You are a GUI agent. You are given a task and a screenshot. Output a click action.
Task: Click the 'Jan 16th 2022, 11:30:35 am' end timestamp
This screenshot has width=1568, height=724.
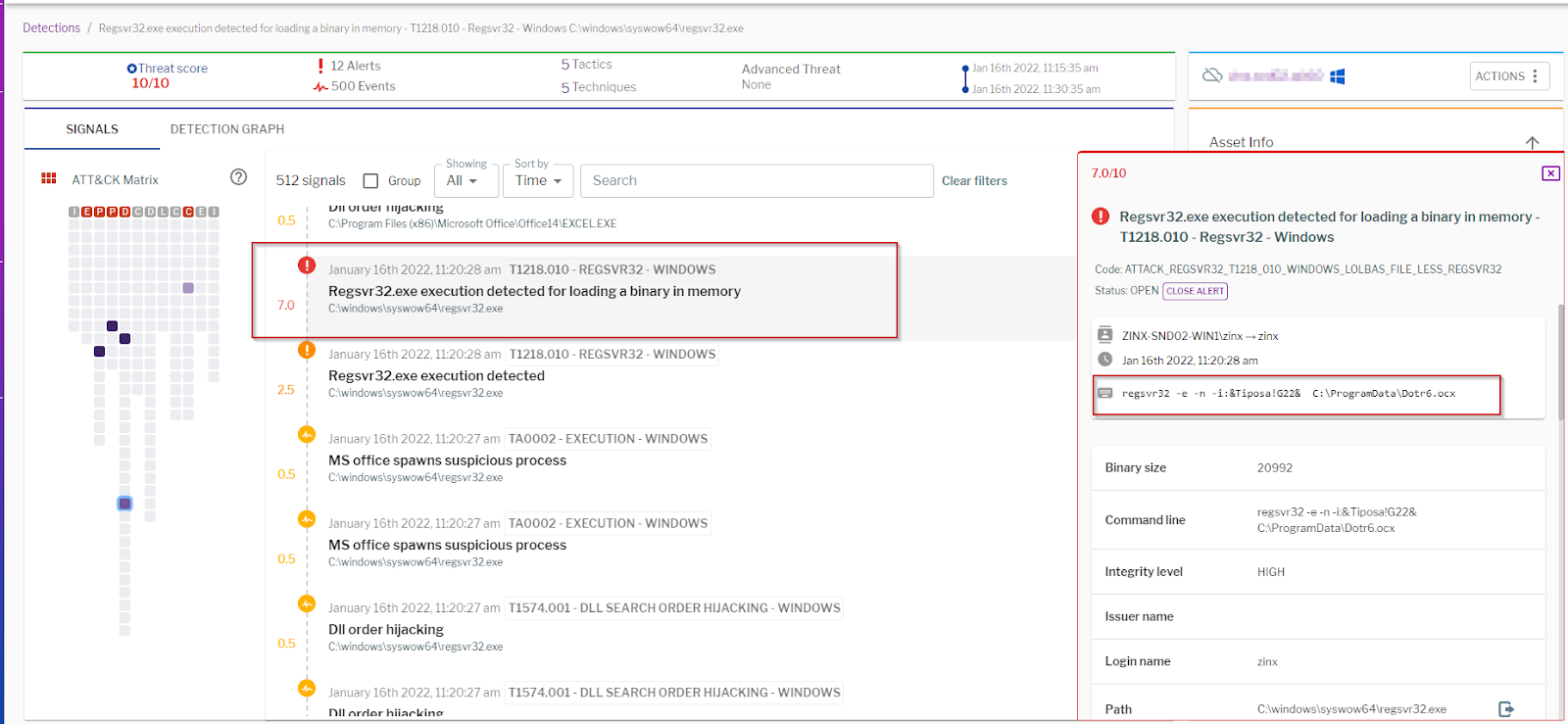(x=1036, y=89)
